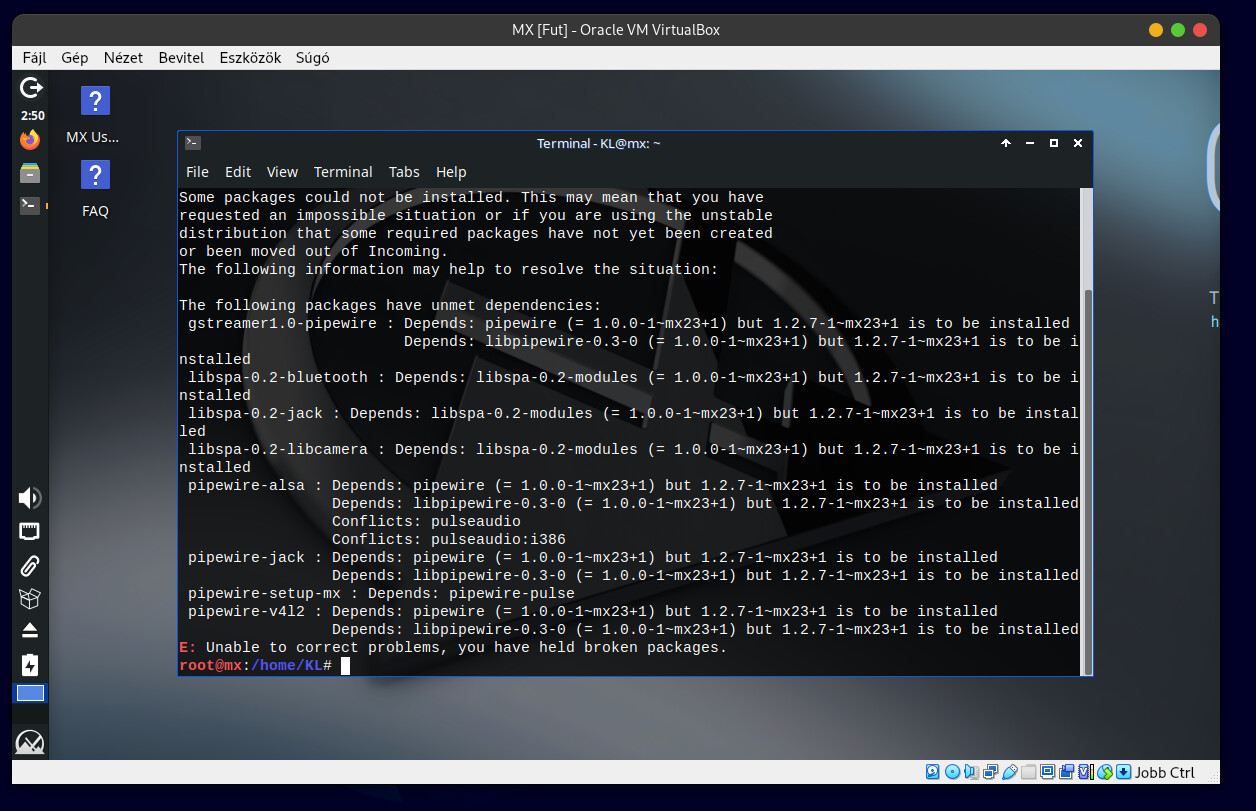1256x811 pixels.
Task: Click the 'libspa-0.2-libcamera' package text
Action: (278, 450)
